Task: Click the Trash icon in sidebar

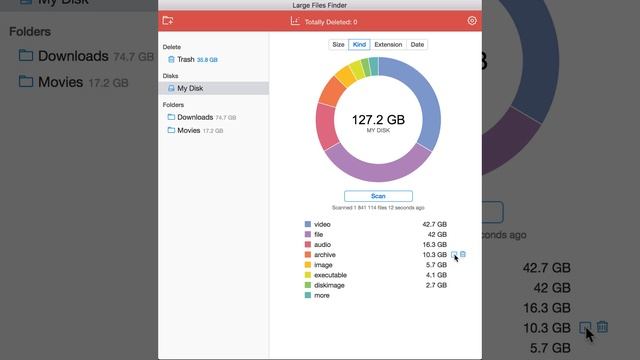Action: 171,60
